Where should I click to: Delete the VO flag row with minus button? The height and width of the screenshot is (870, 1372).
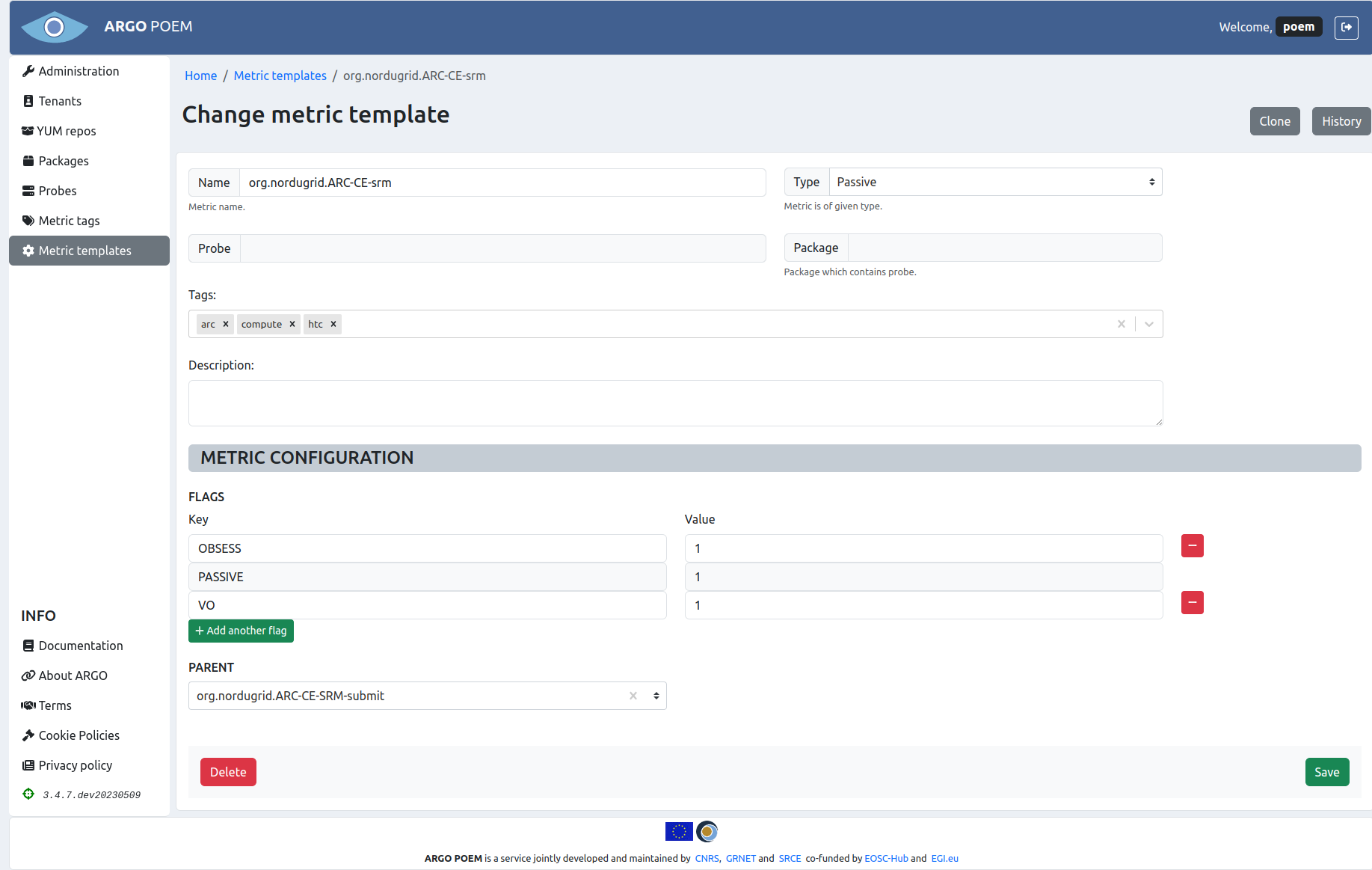coord(1192,603)
